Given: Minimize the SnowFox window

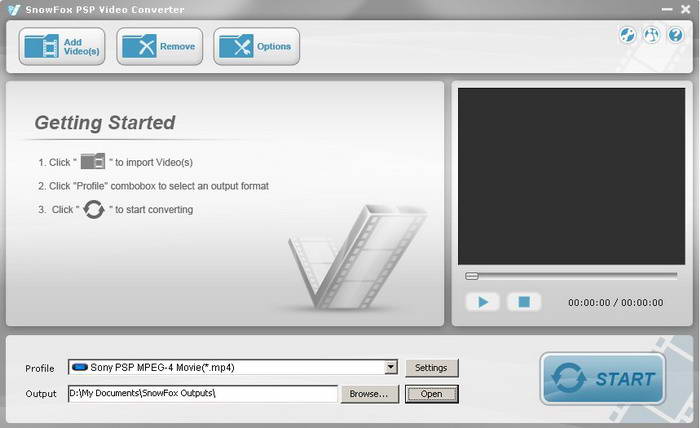Looking at the screenshot, I should tap(667, 9).
